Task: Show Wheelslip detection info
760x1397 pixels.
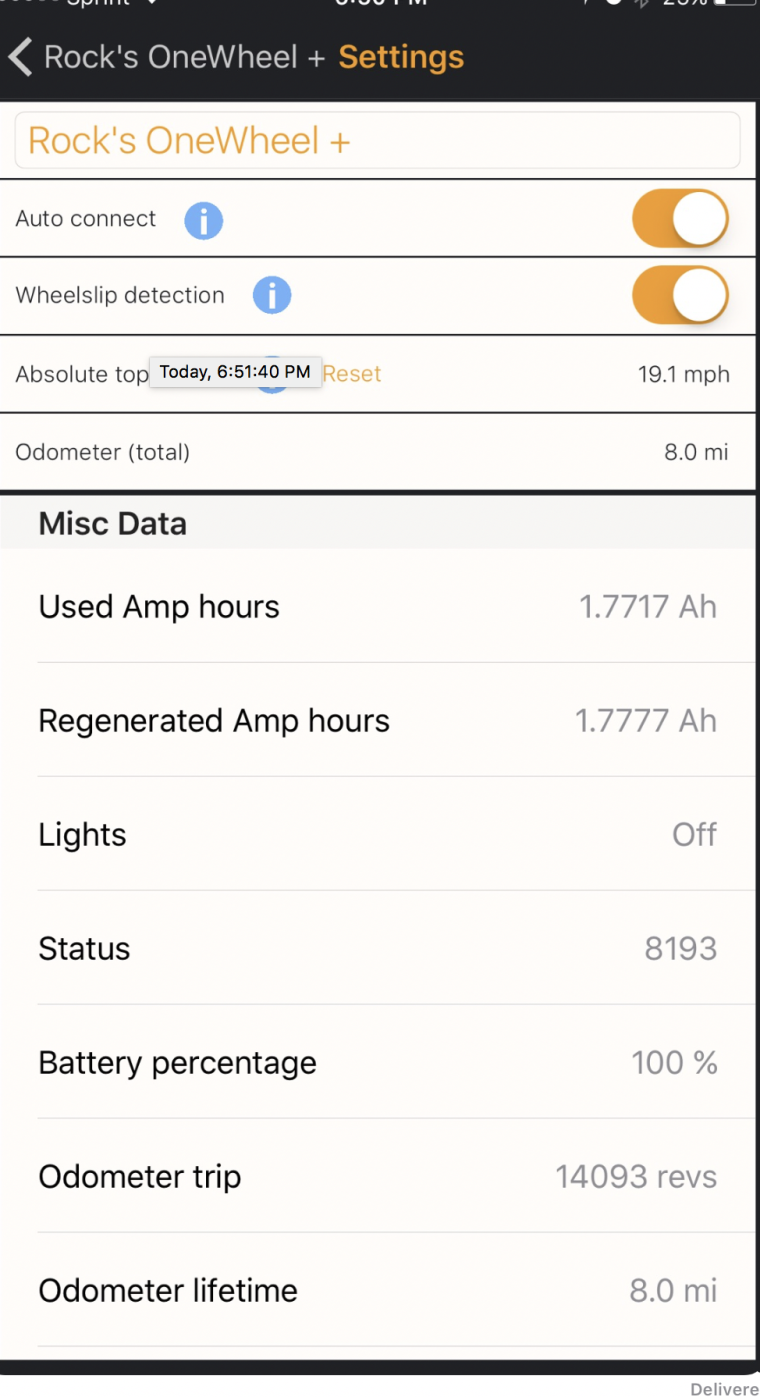Action: point(271,296)
